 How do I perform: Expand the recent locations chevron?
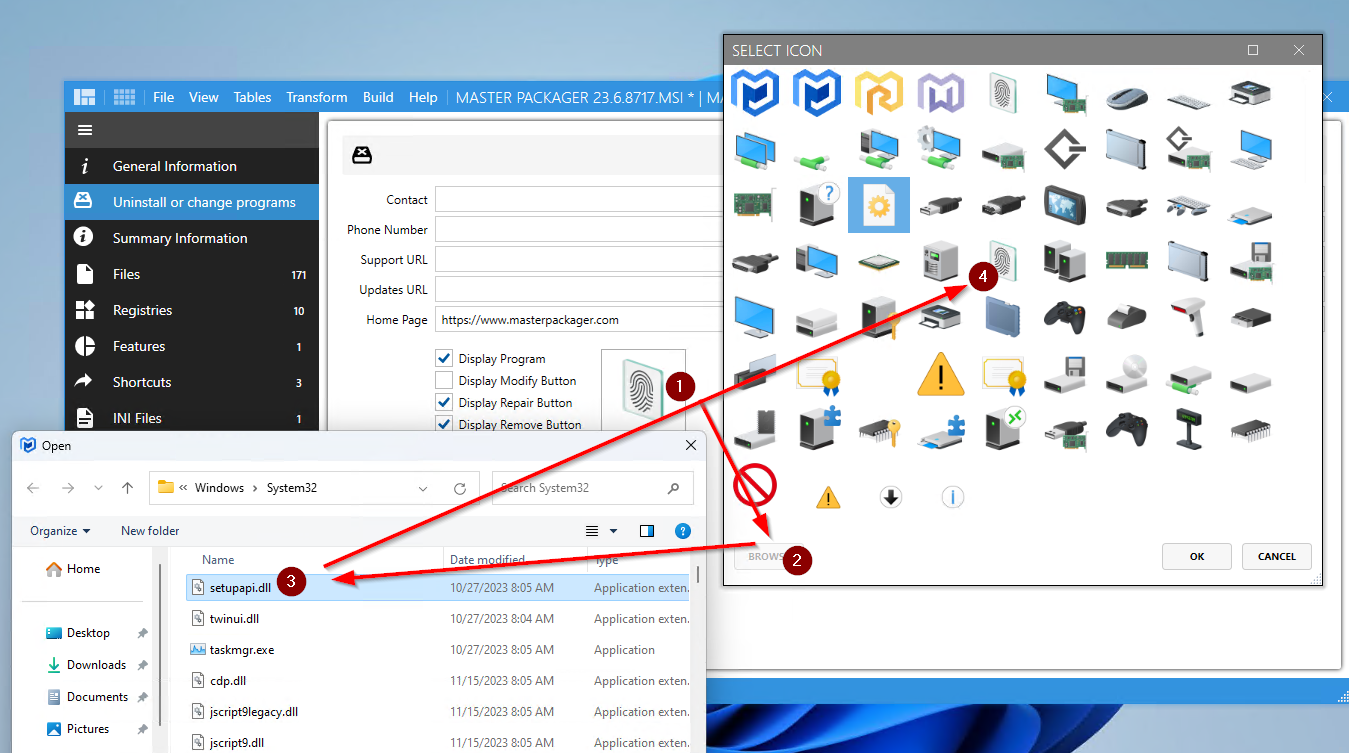coord(98,488)
